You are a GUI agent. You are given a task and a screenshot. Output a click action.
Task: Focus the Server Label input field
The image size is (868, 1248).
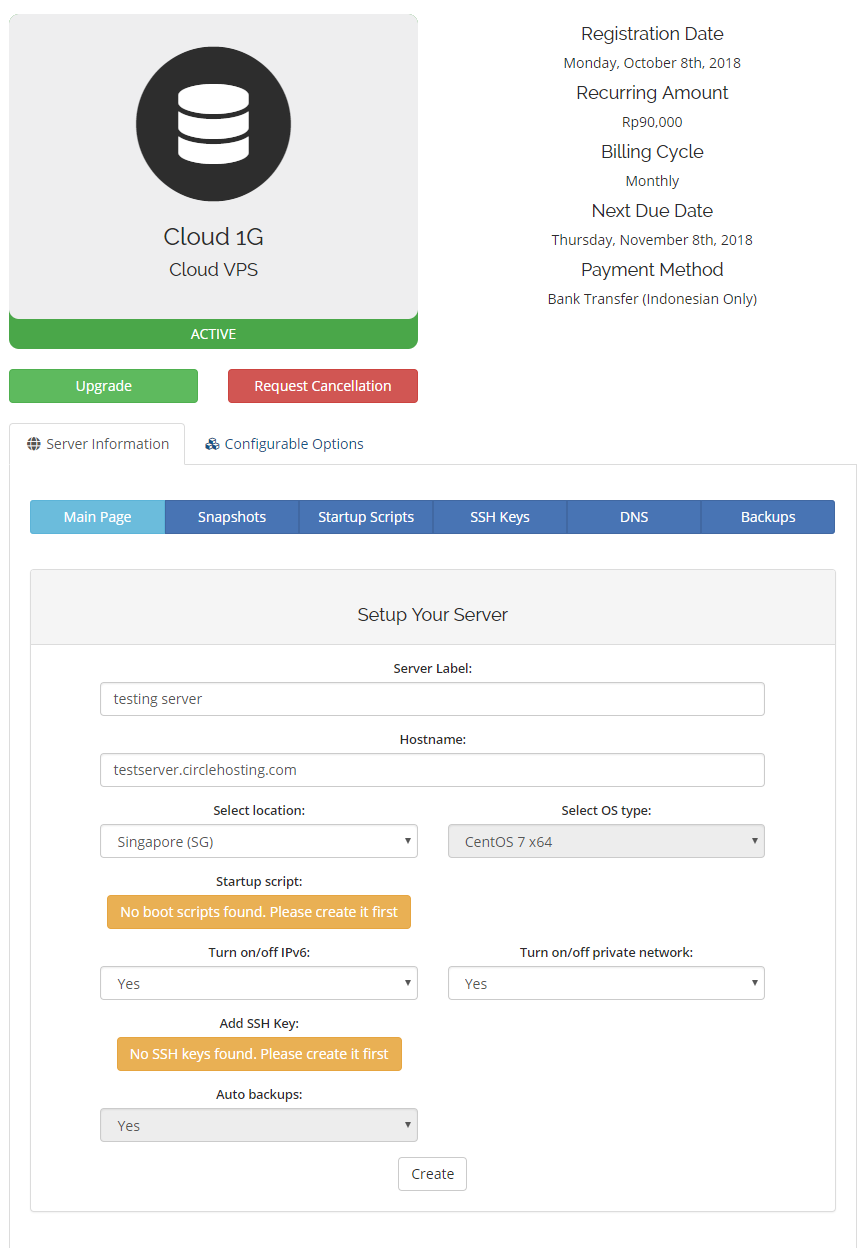(432, 699)
